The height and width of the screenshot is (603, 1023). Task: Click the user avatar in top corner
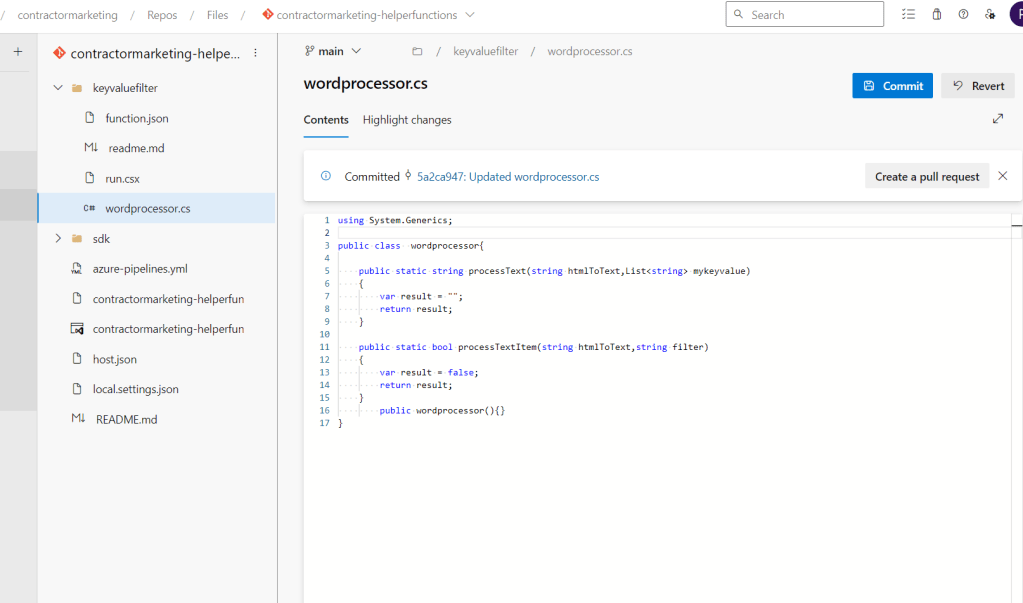click(x=1017, y=14)
